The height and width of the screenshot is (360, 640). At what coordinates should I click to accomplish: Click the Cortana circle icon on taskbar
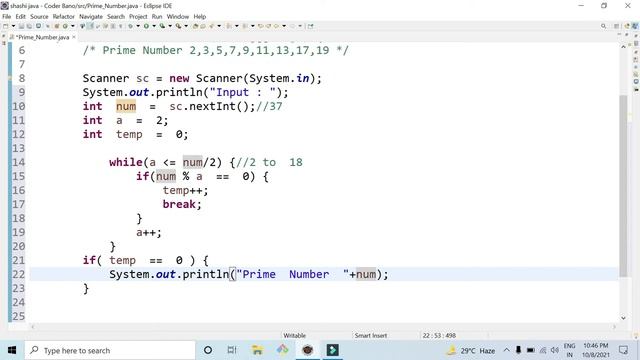[208, 350]
